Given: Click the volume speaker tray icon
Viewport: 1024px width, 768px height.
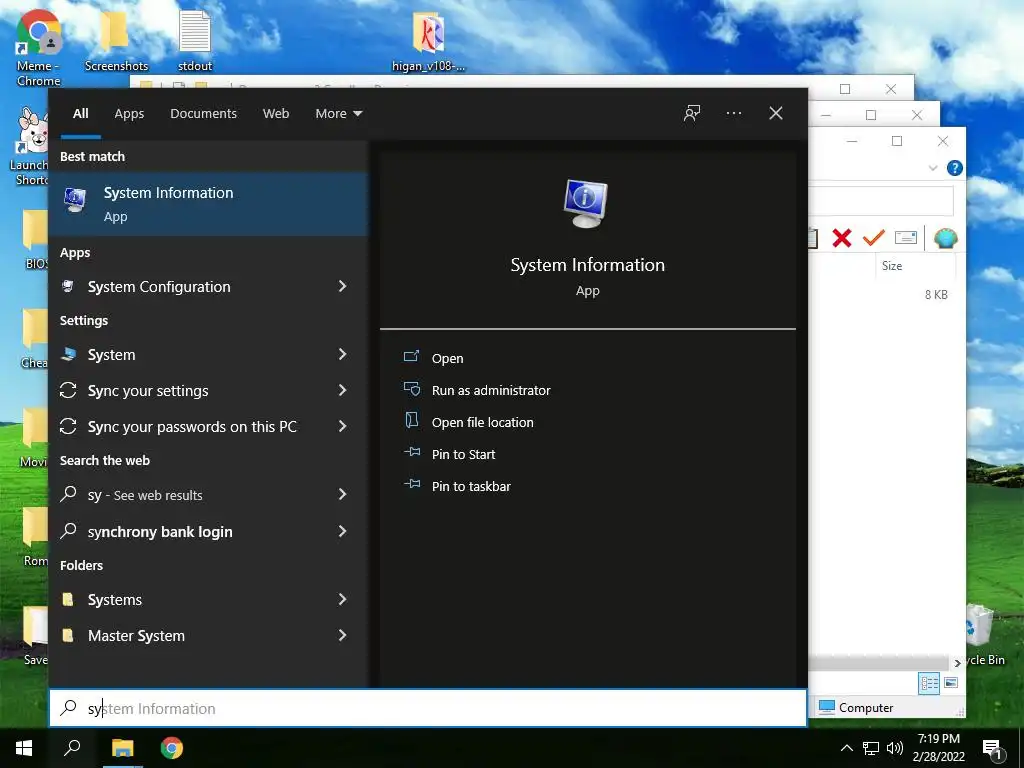Looking at the screenshot, I should coord(895,748).
